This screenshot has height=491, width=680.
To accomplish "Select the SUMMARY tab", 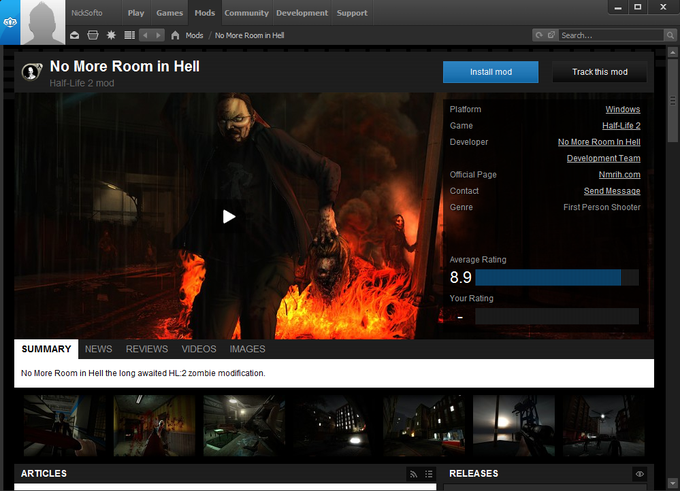I will point(46,349).
